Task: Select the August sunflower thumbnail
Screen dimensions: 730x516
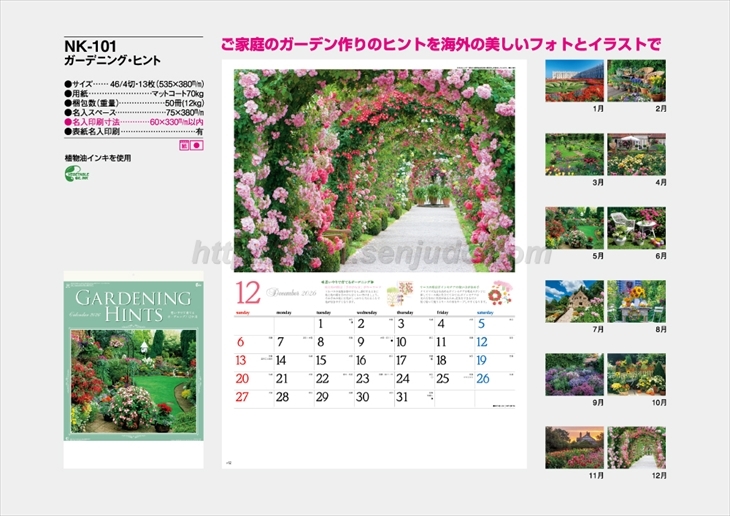Action: 636,301
